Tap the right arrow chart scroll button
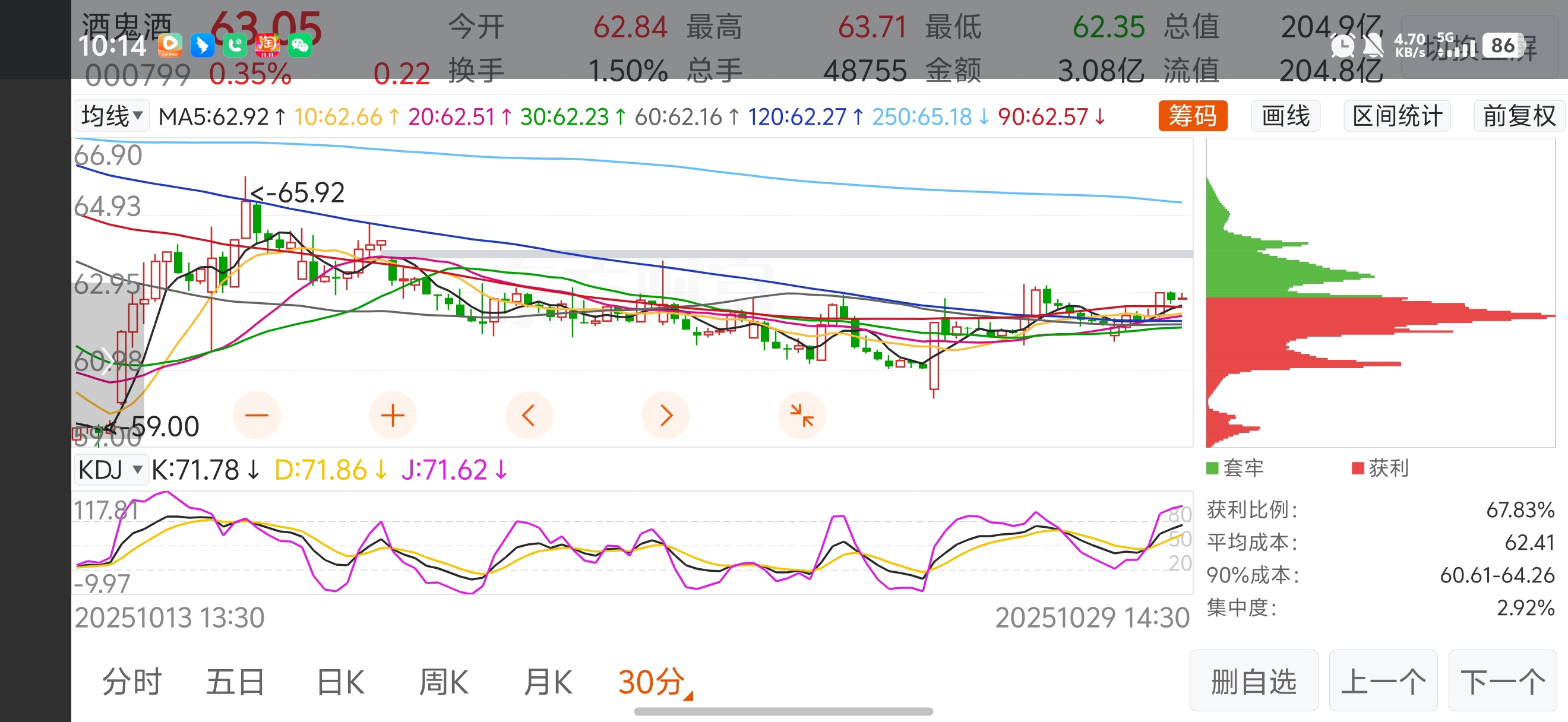Image resolution: width=1568 pixels, height=722 pixels. pos(665,416)
